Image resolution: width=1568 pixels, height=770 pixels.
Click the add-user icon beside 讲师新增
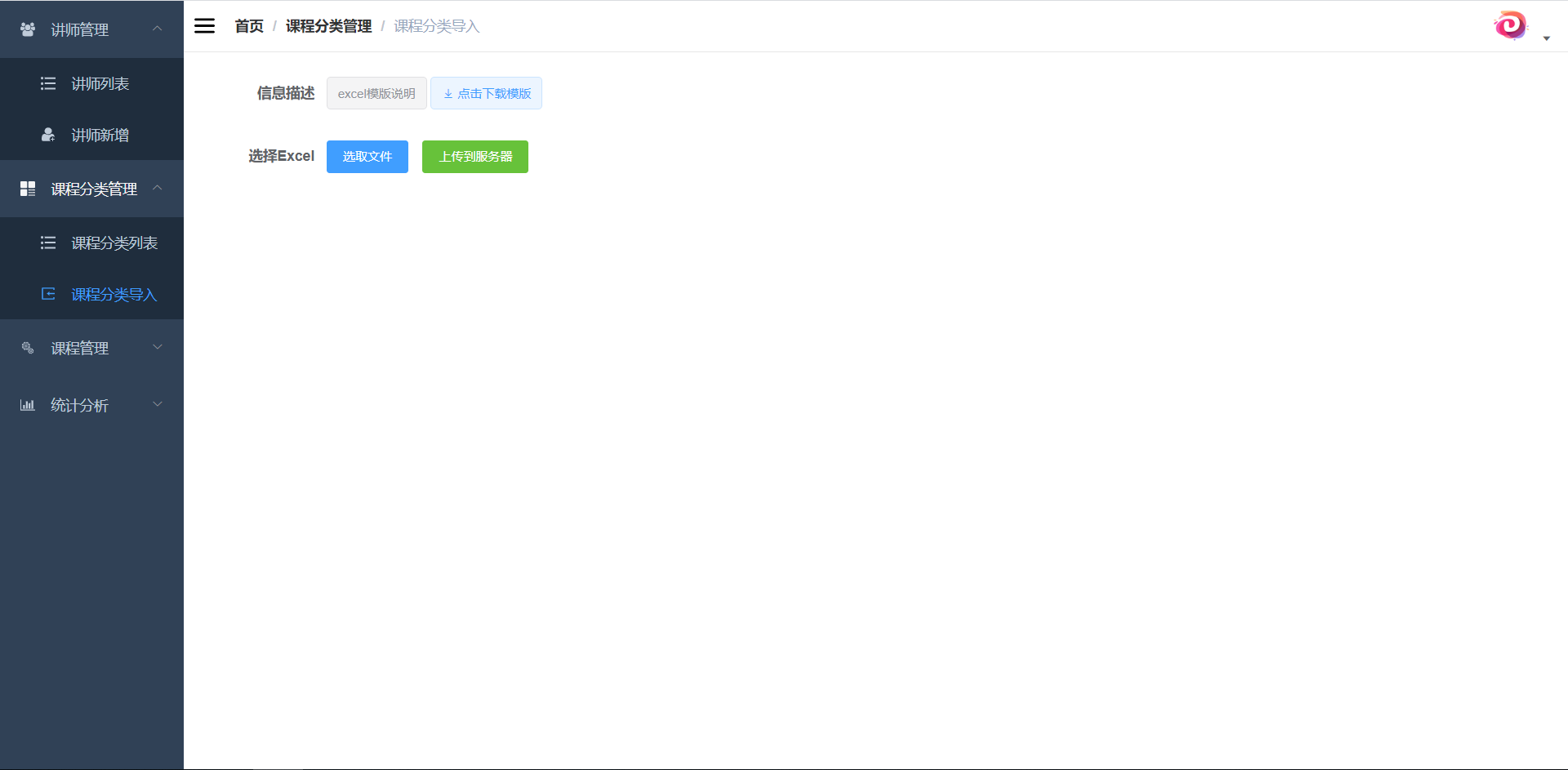click(48, 135)
